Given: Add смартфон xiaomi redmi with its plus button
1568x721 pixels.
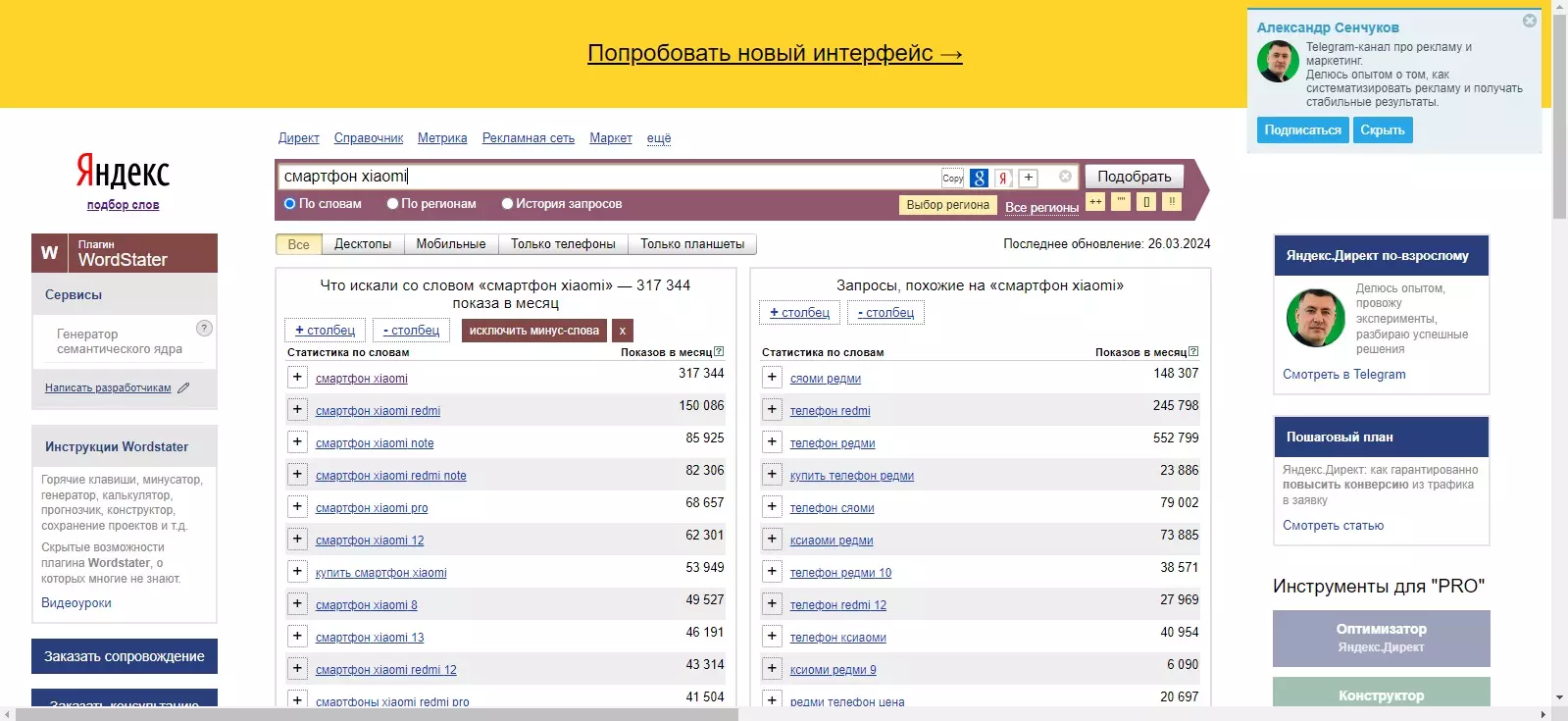Looking at the screenshot, I should 297,409.
